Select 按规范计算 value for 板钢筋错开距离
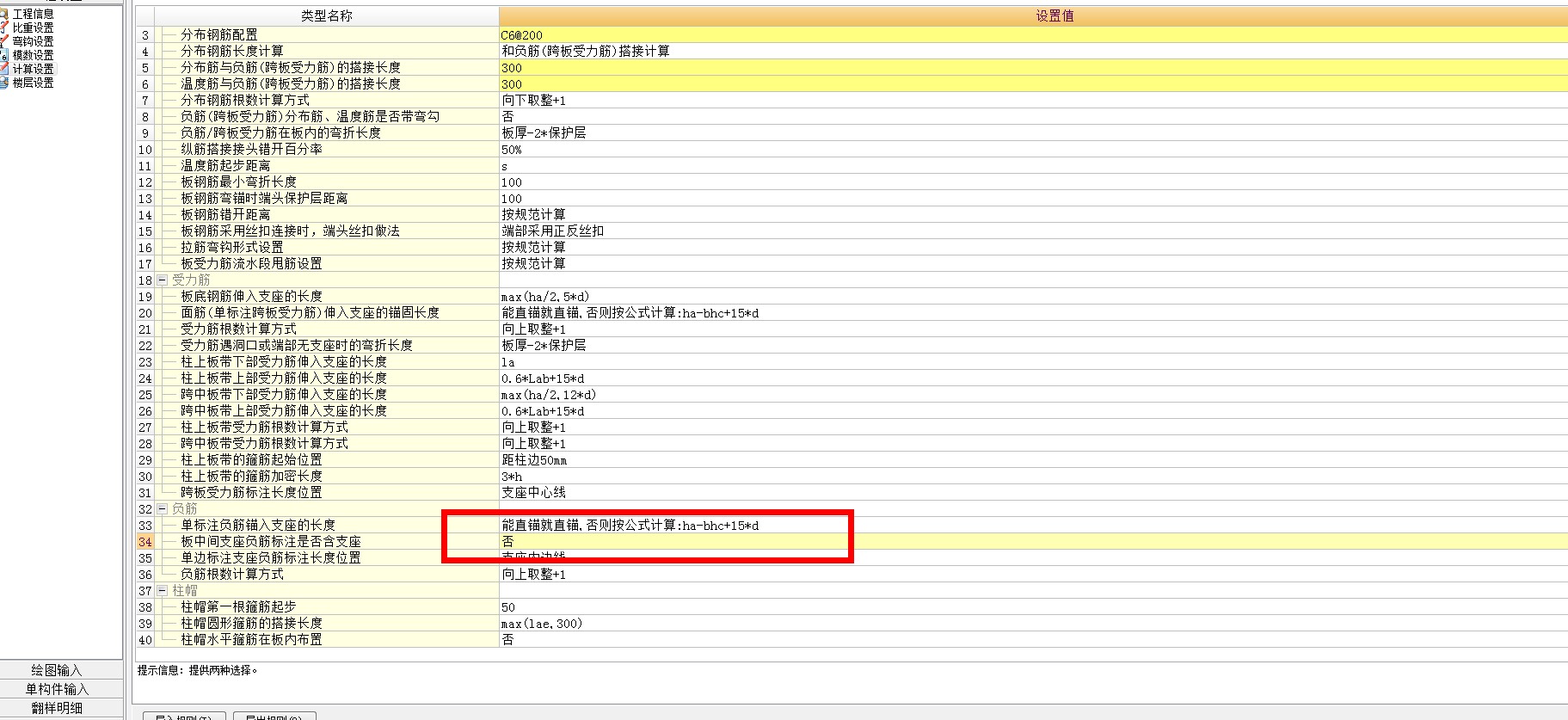Viewport: 1568px width, 720px height. click(x=1033, y=215)
